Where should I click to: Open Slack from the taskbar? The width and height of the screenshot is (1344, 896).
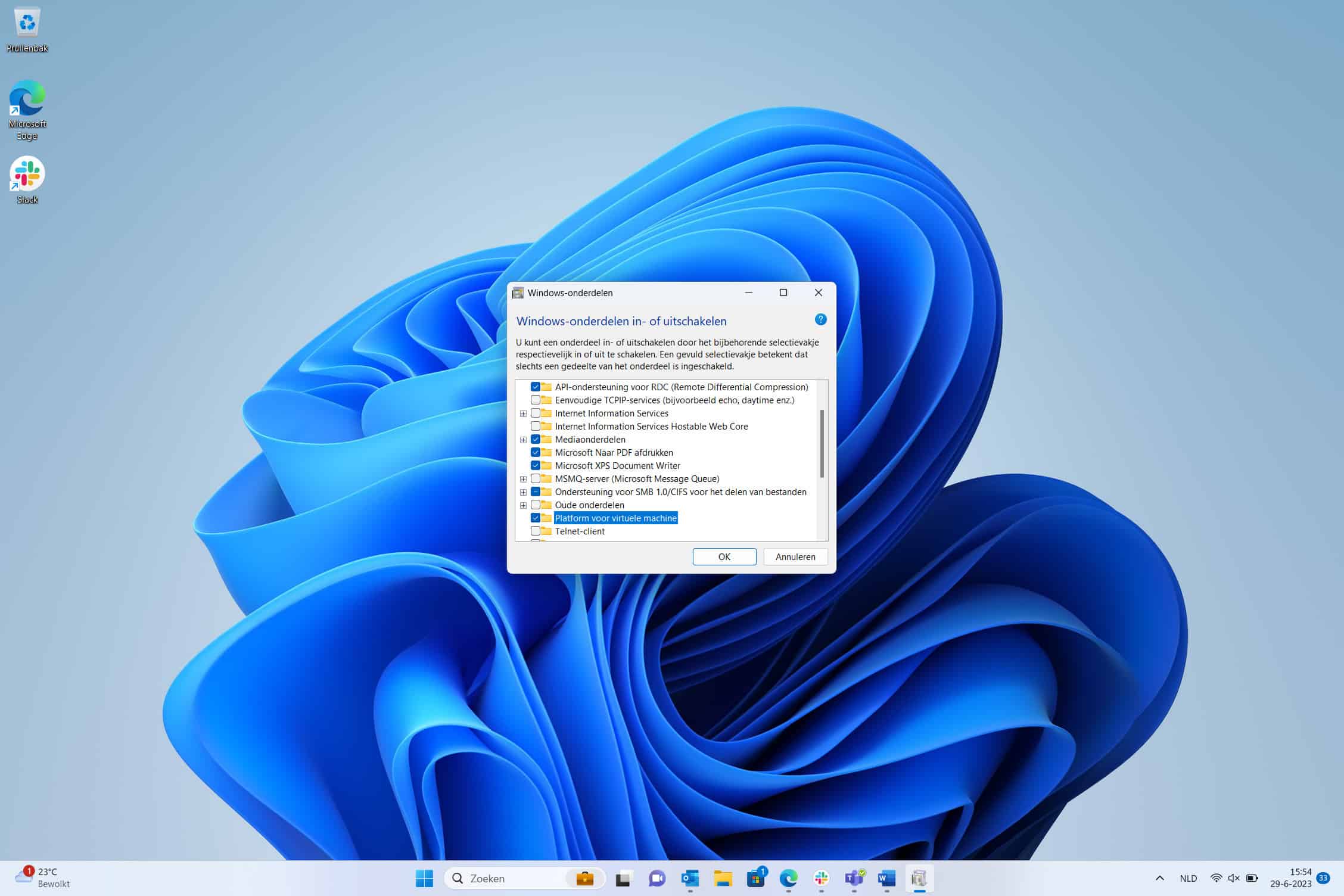coord(822,878)
